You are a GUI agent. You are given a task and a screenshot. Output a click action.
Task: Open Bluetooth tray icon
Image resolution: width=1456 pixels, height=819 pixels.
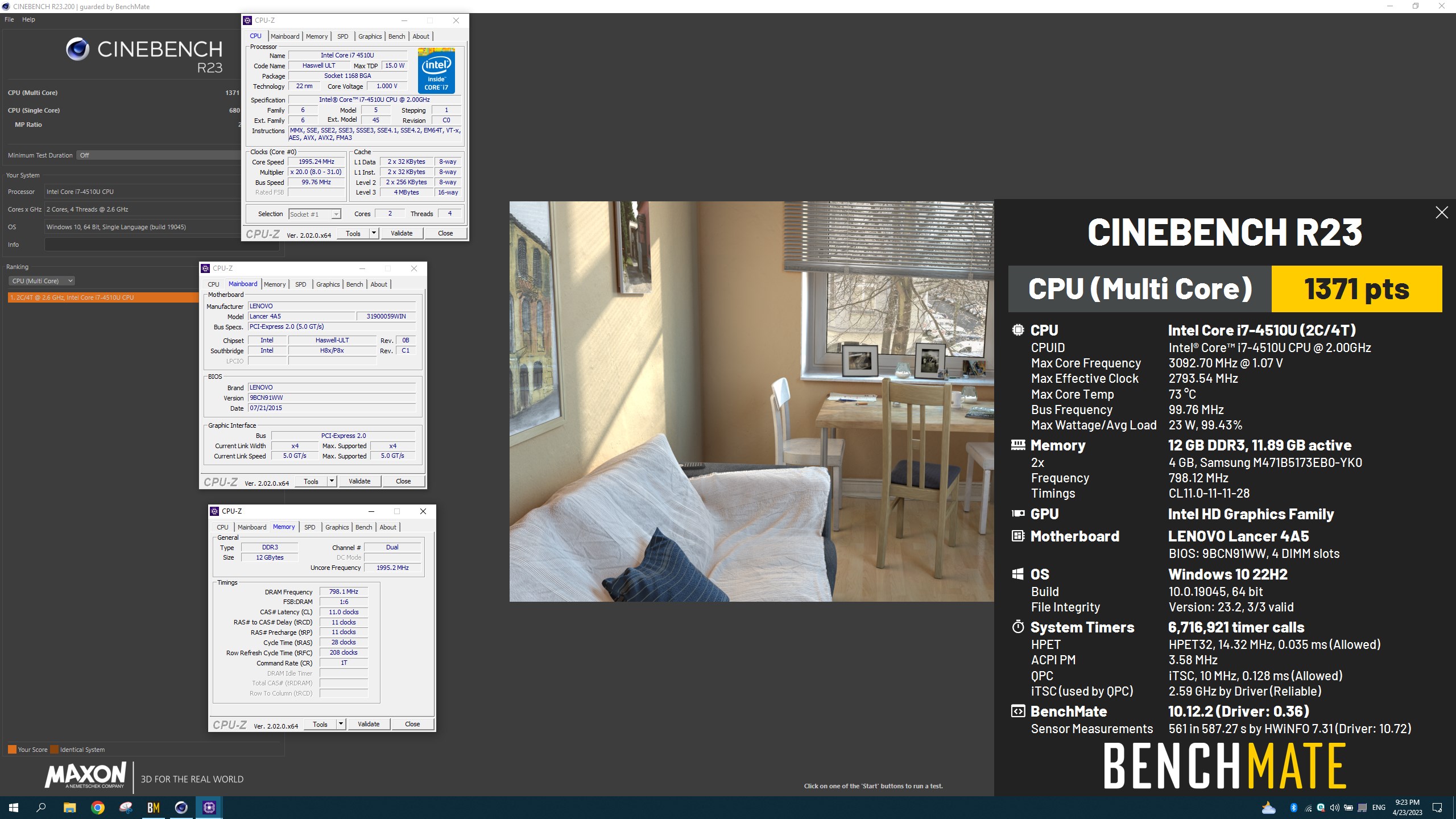click(1293, 808)
